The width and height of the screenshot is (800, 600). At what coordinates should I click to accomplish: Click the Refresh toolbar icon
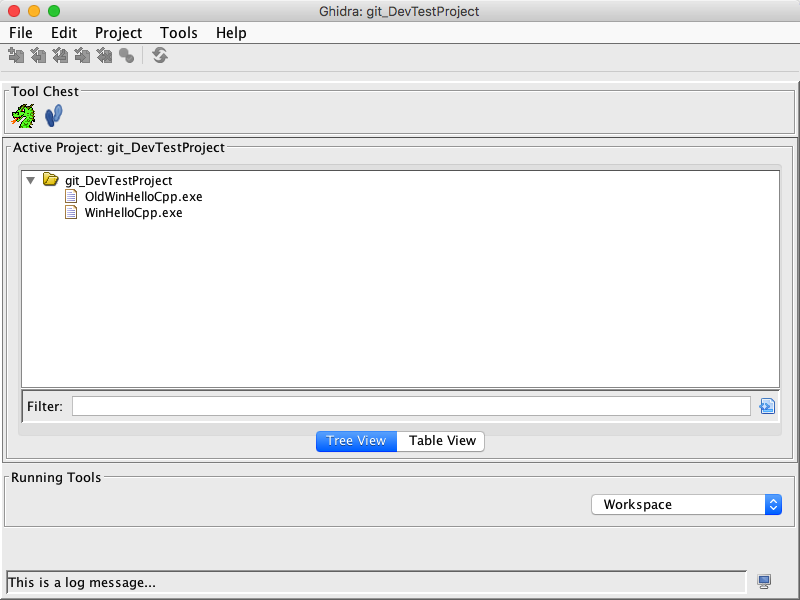coord(160,56)
